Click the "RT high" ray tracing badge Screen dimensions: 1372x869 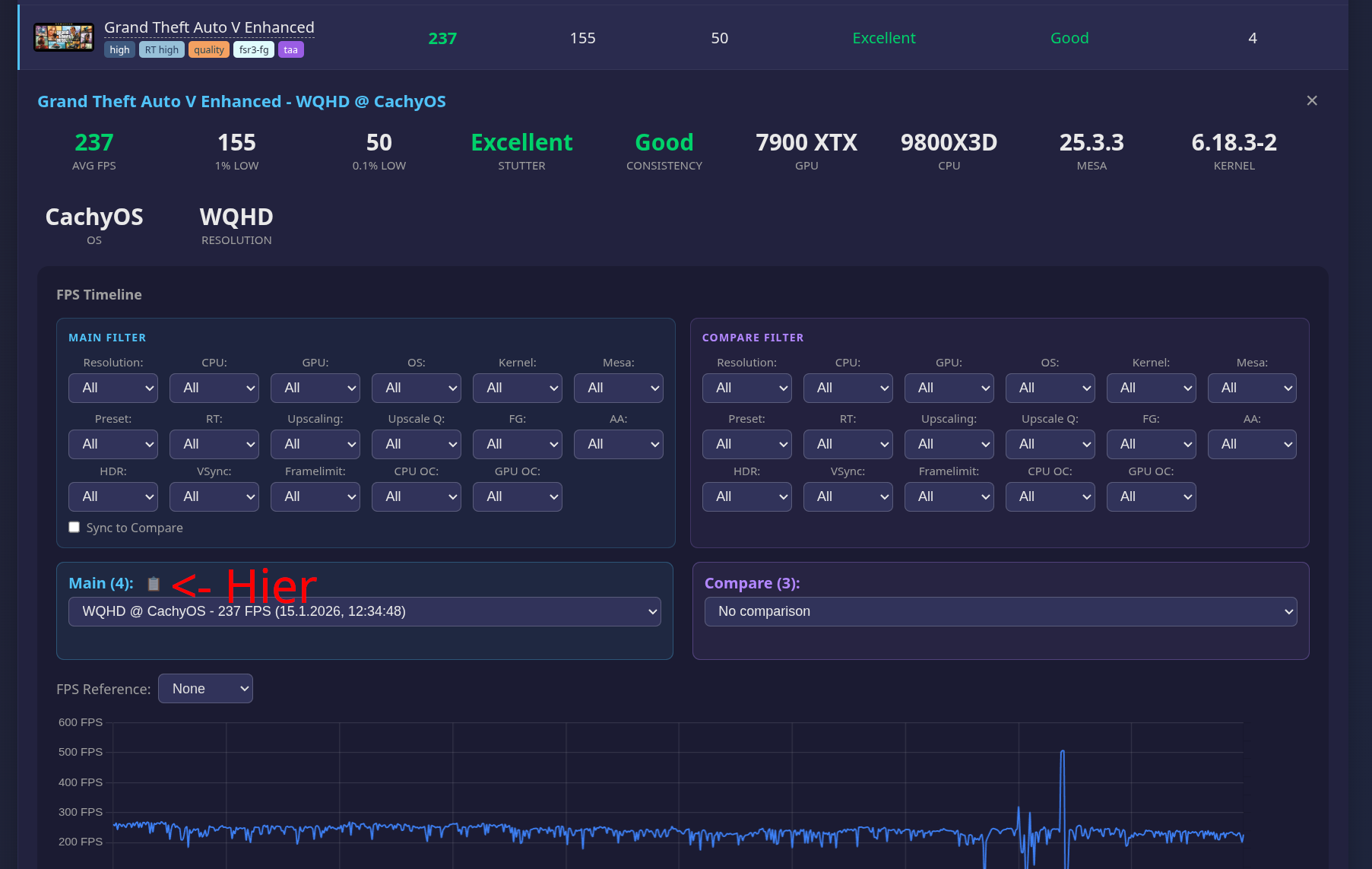coord(161,49)
